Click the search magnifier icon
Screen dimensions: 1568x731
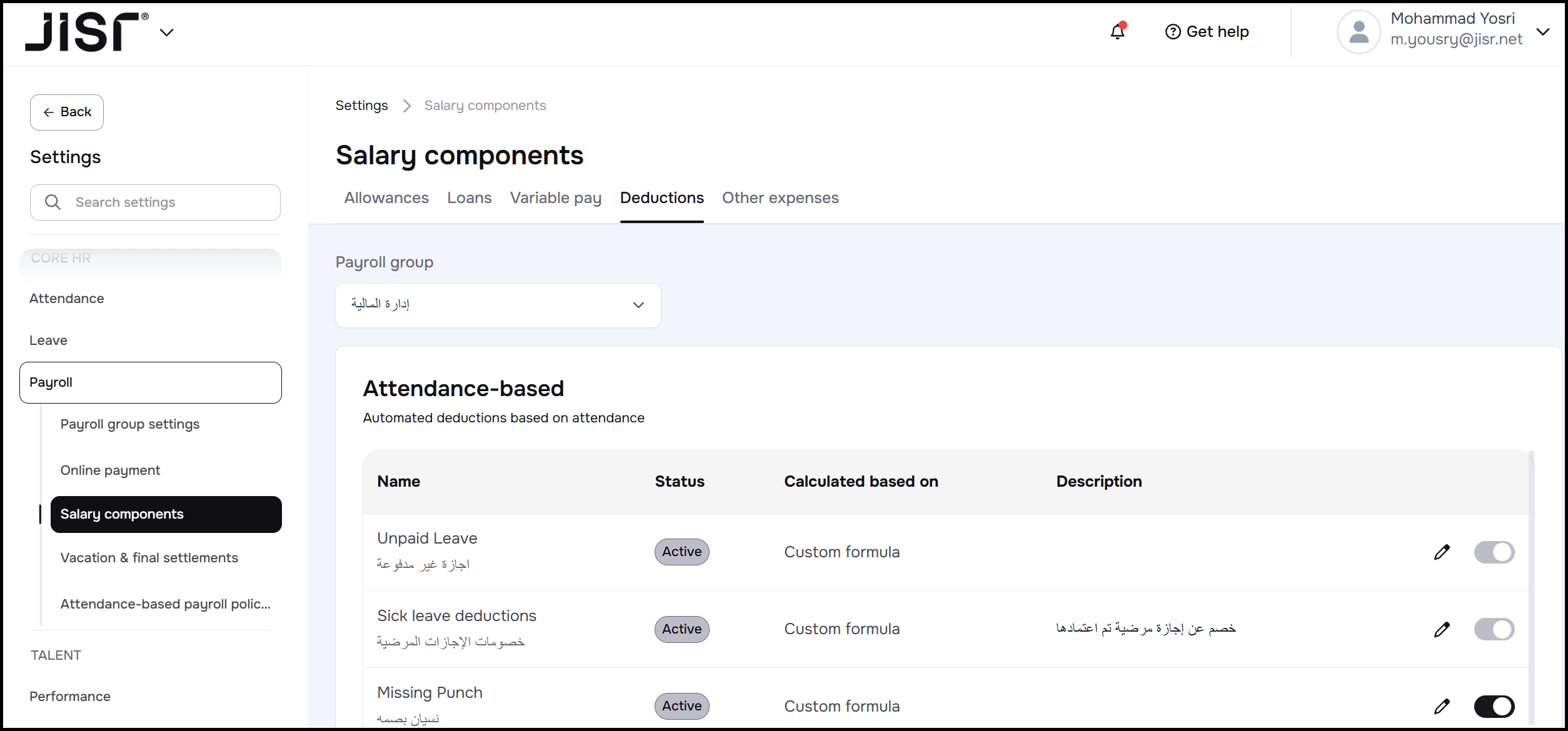point(53,202)
